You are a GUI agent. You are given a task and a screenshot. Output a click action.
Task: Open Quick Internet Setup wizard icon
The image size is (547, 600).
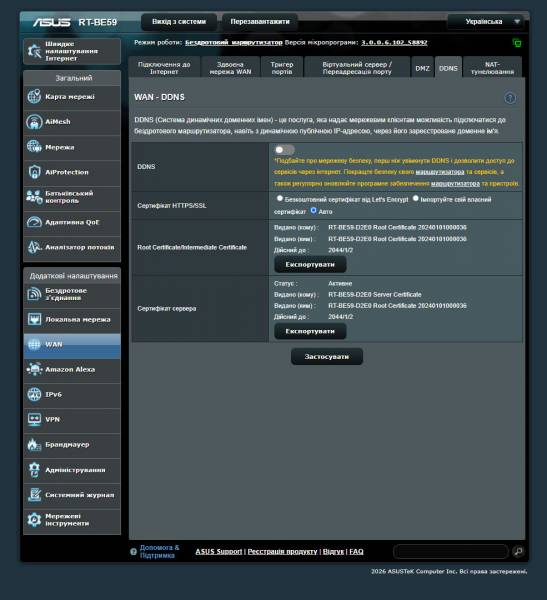[34, 51]
